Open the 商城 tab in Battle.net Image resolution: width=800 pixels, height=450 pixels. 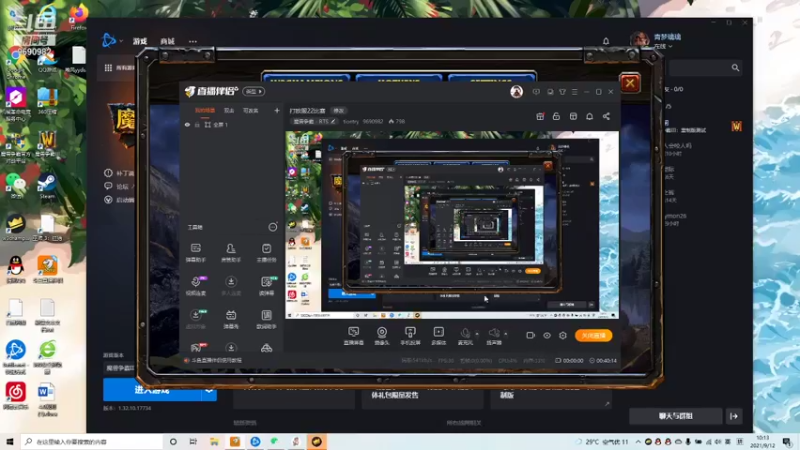(x=167, y=41)
